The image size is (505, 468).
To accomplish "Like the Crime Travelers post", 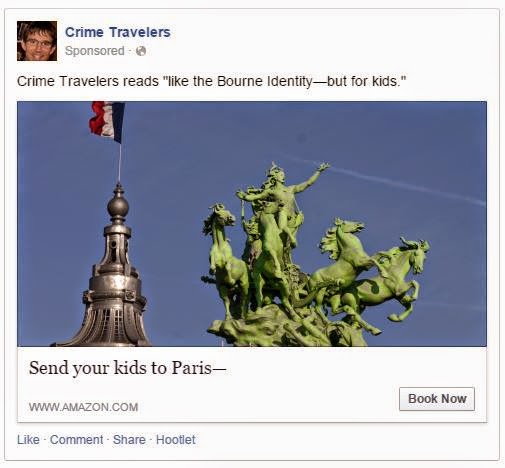I will tap(28, 440).
